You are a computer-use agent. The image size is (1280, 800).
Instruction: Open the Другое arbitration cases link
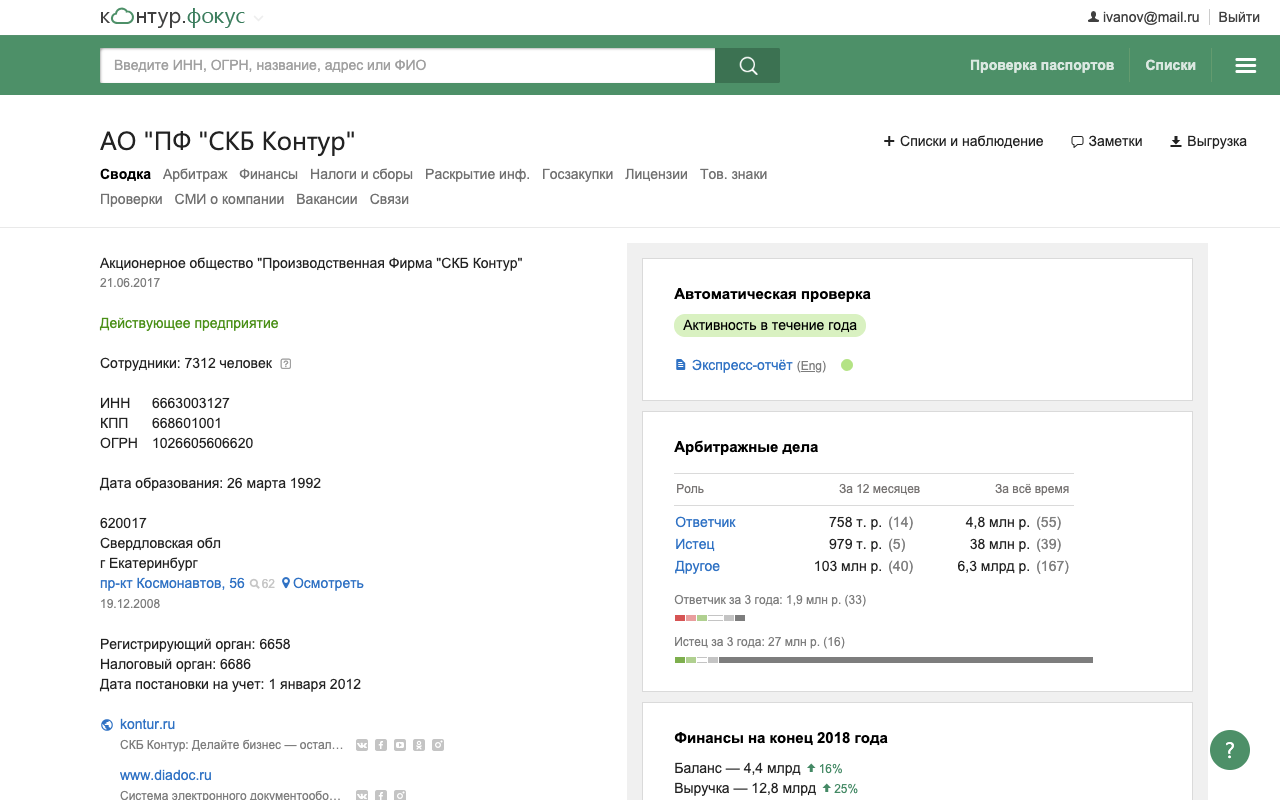click(697, 566)
